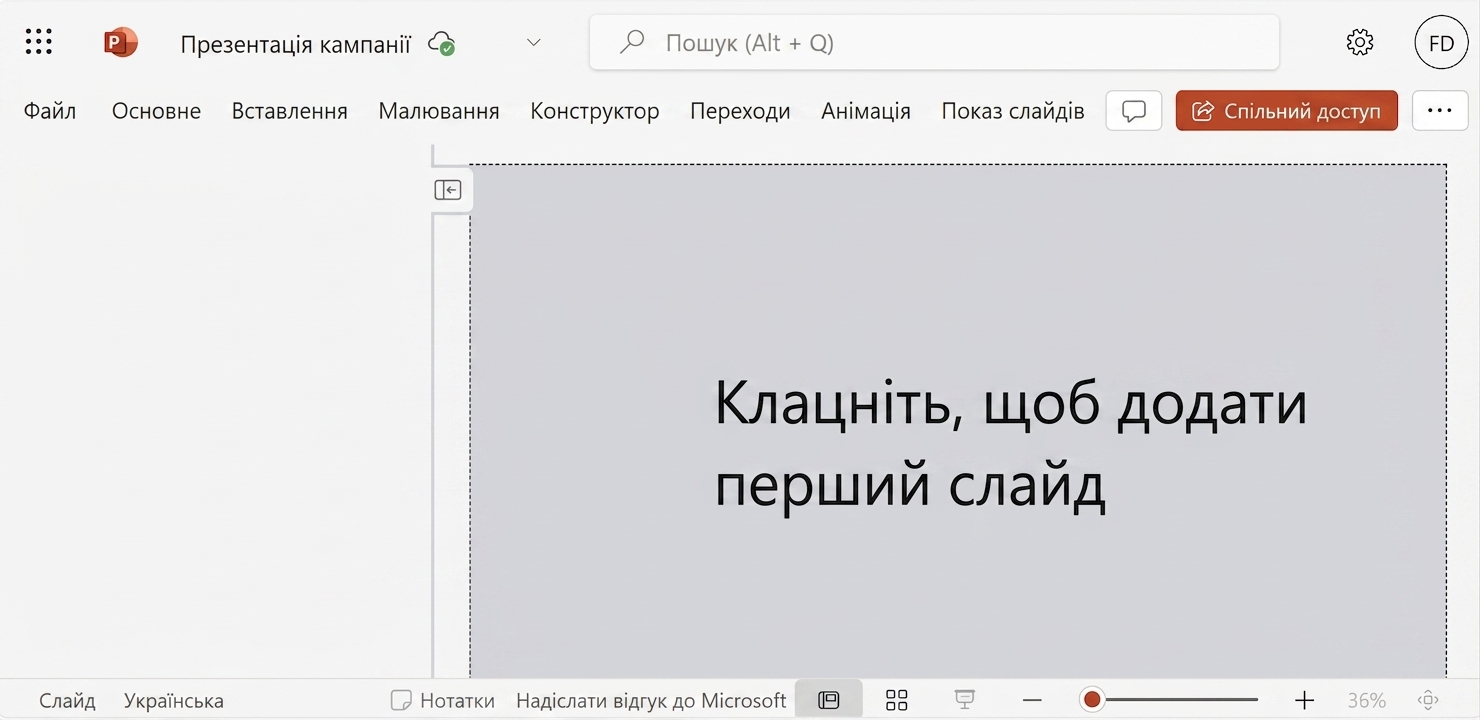Click the Пошук search field
The image size is (1480, 720).
point(934,42)
